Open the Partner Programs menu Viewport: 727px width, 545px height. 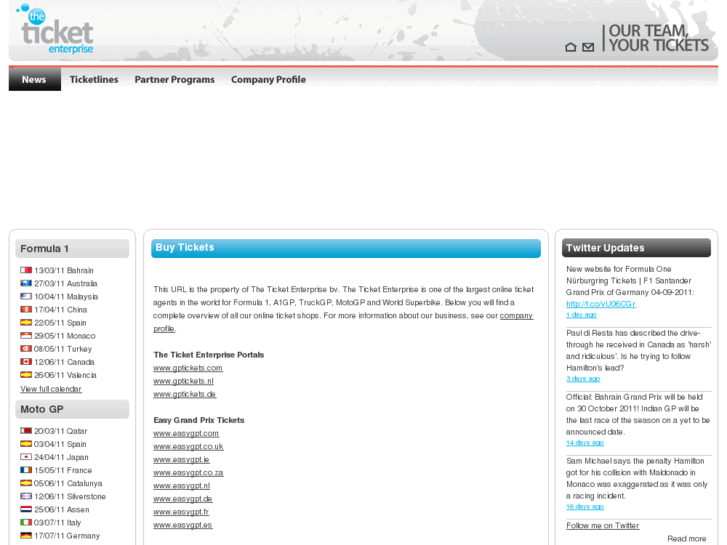pyautogui.click(x=174, y=79)
